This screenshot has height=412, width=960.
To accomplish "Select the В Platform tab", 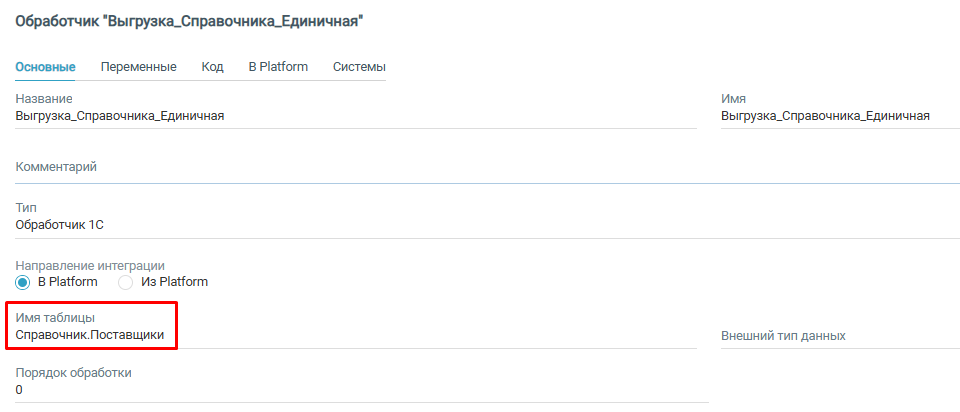I will tap(278, 67).
